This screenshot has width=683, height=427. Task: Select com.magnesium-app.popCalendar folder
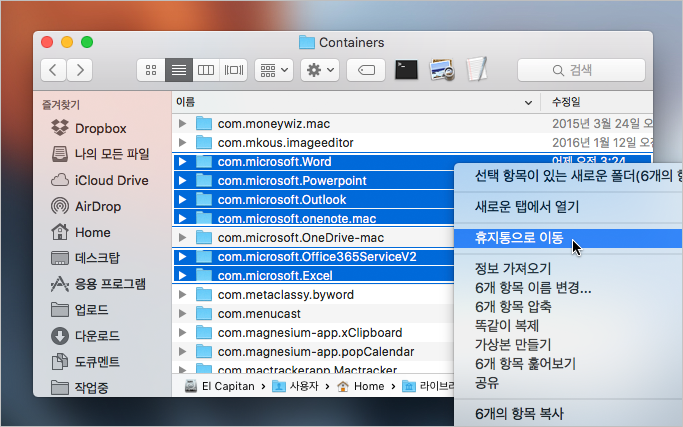click(313, 352)
